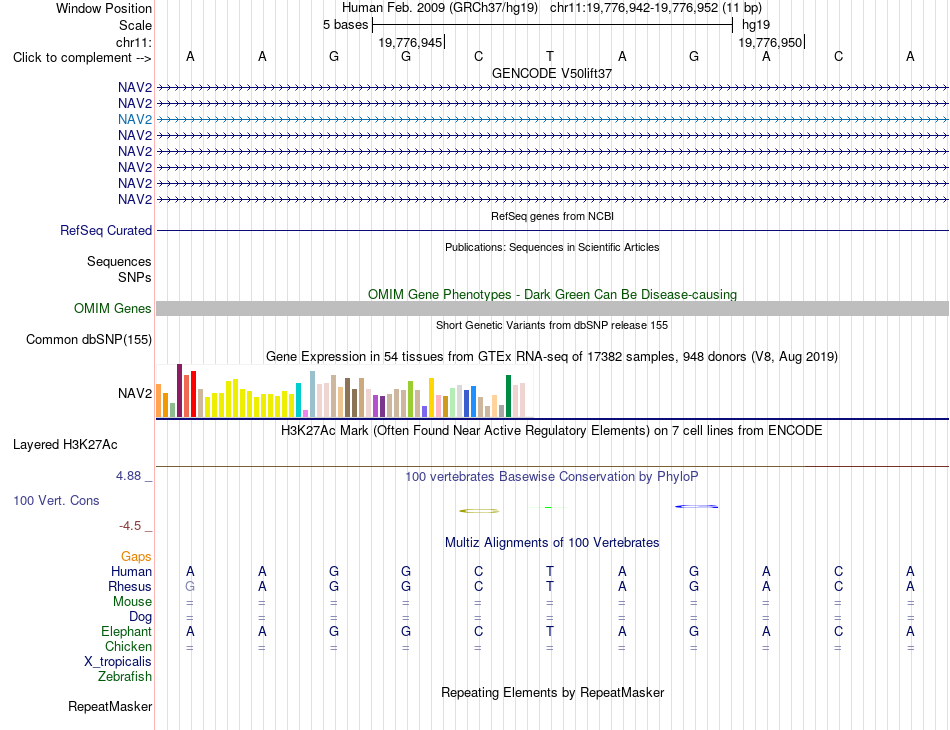Click the mismatched G base in Rhesus row
Screen dimensions: 950x730
[190, 586]
